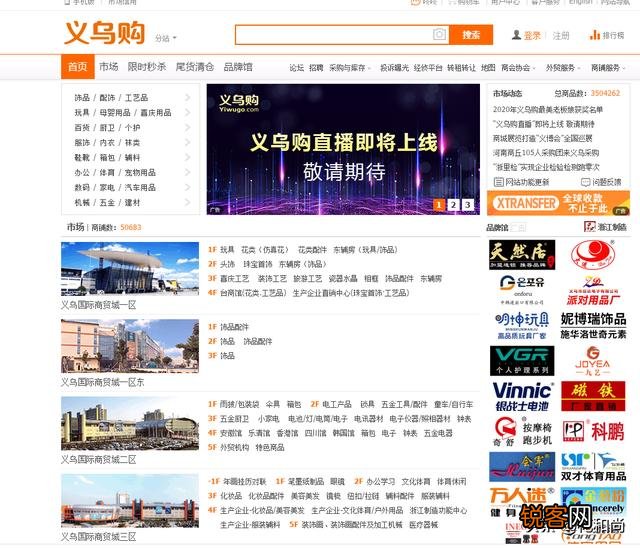Select the 首页 home tab
This screenshot has width=640, height=548.
point(78,67)
